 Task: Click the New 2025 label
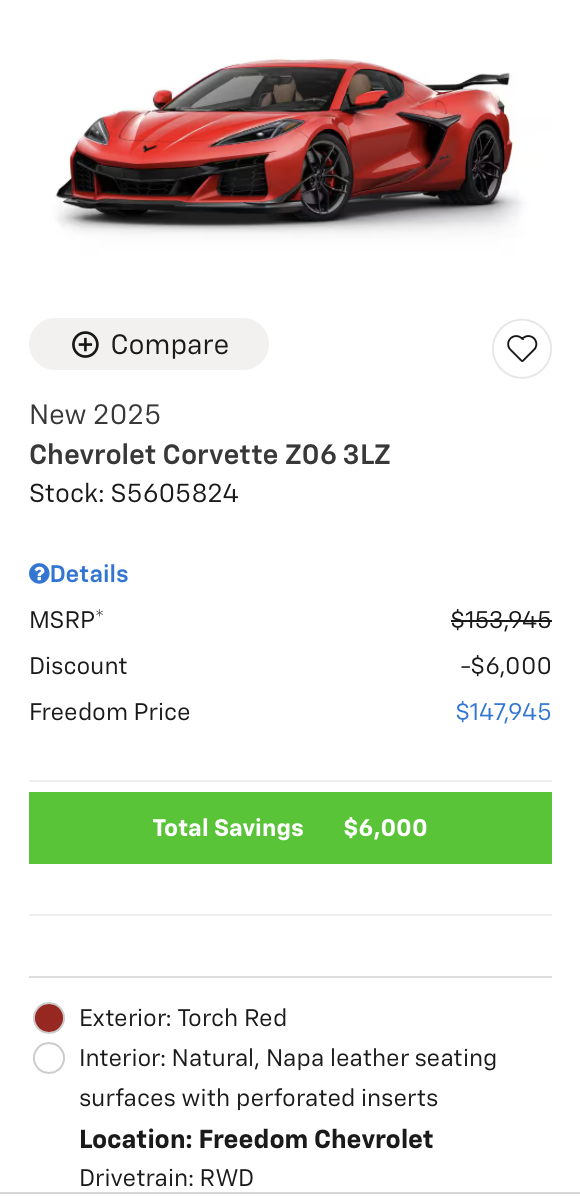tap(95, 415)
